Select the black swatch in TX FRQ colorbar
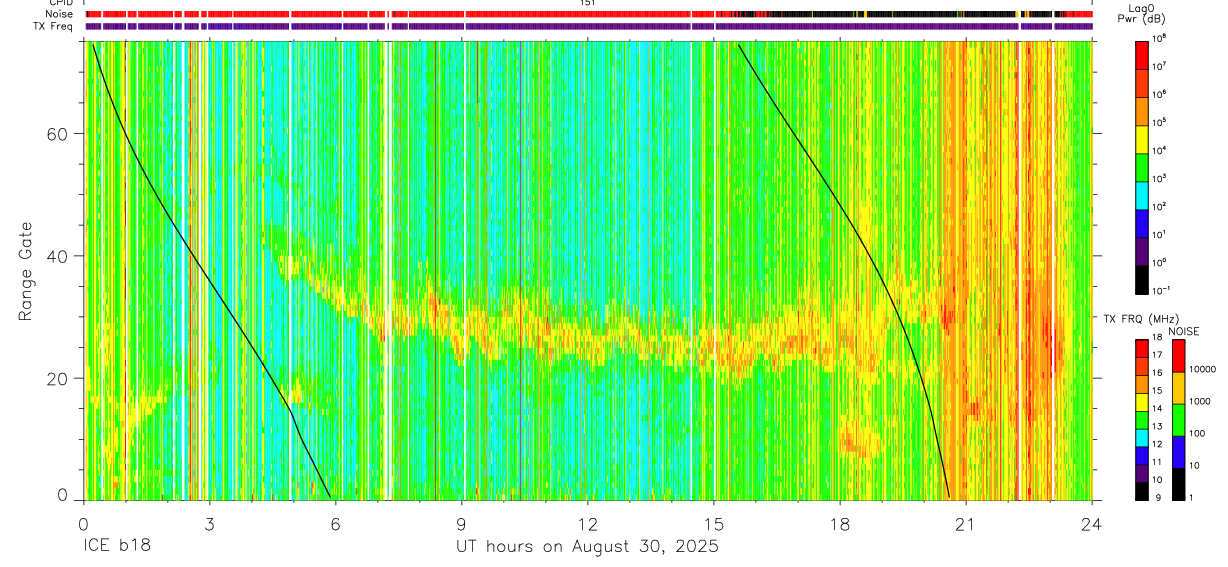The height and width of the screenshot is (567, 1228). [x=1141, y=491]
